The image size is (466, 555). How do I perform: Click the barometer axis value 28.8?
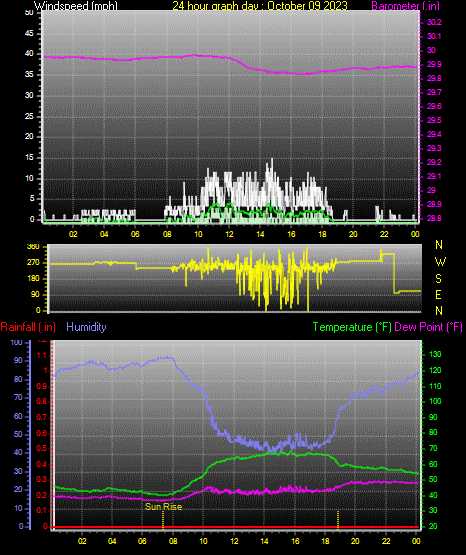(434, 218)
